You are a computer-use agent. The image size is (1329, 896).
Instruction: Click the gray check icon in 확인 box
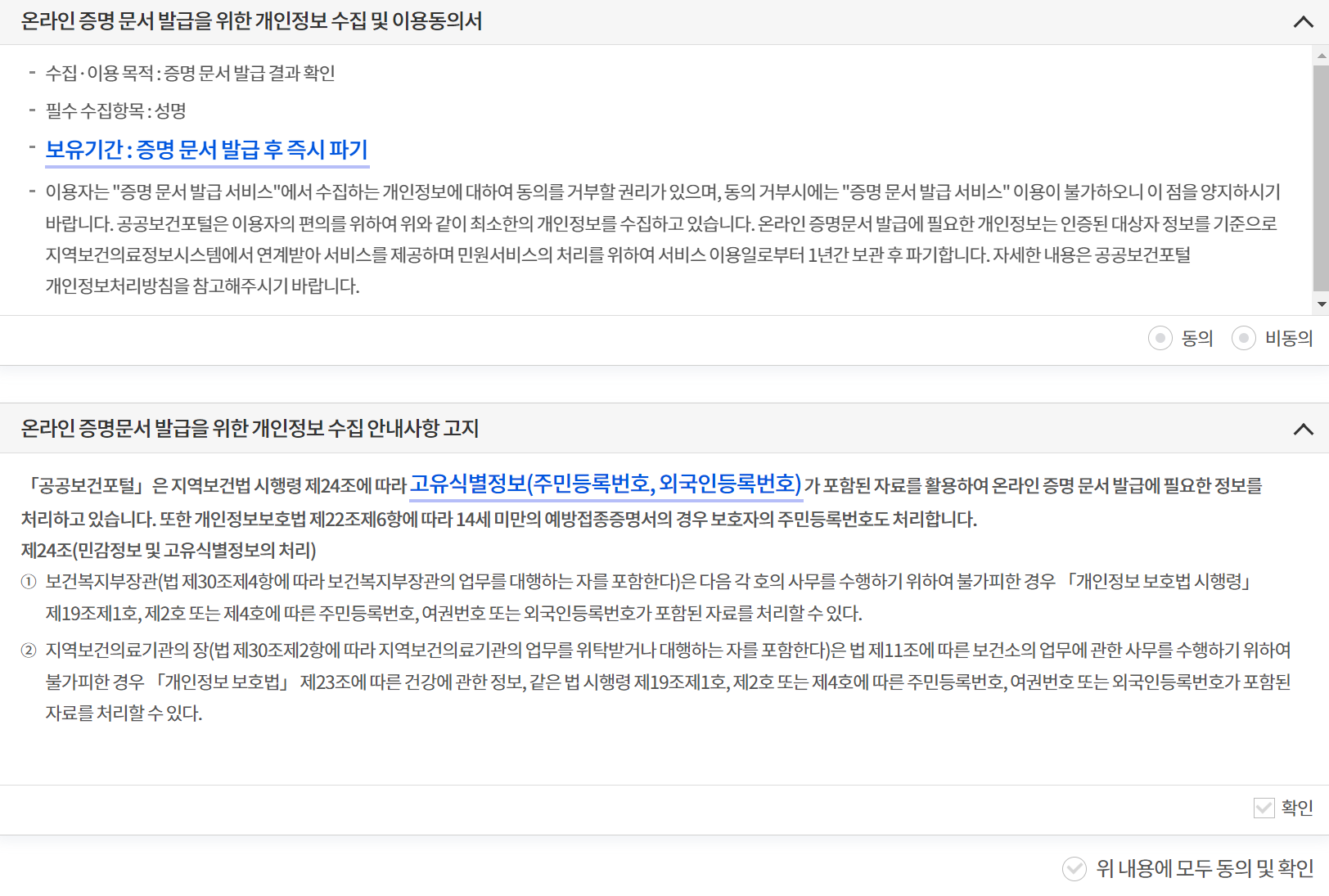[x=1265, y=809]
